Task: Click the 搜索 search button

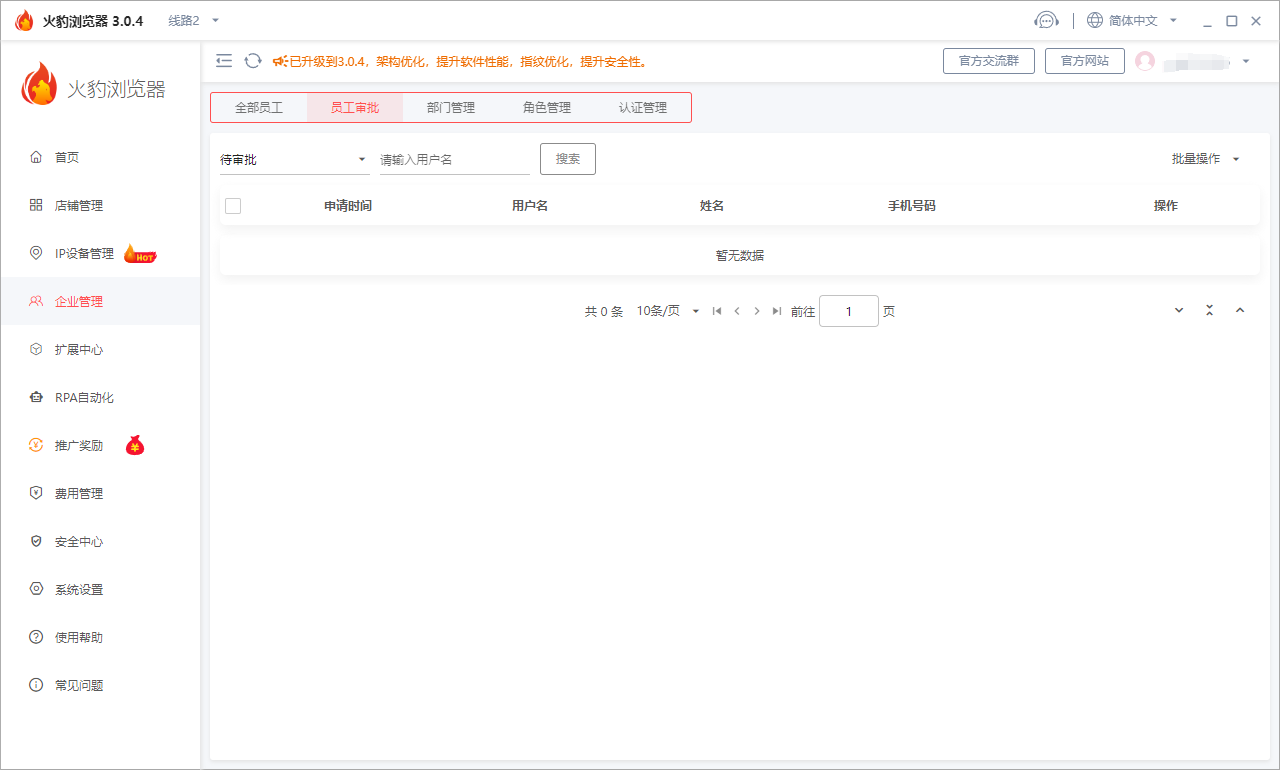Action: [568, 158]
